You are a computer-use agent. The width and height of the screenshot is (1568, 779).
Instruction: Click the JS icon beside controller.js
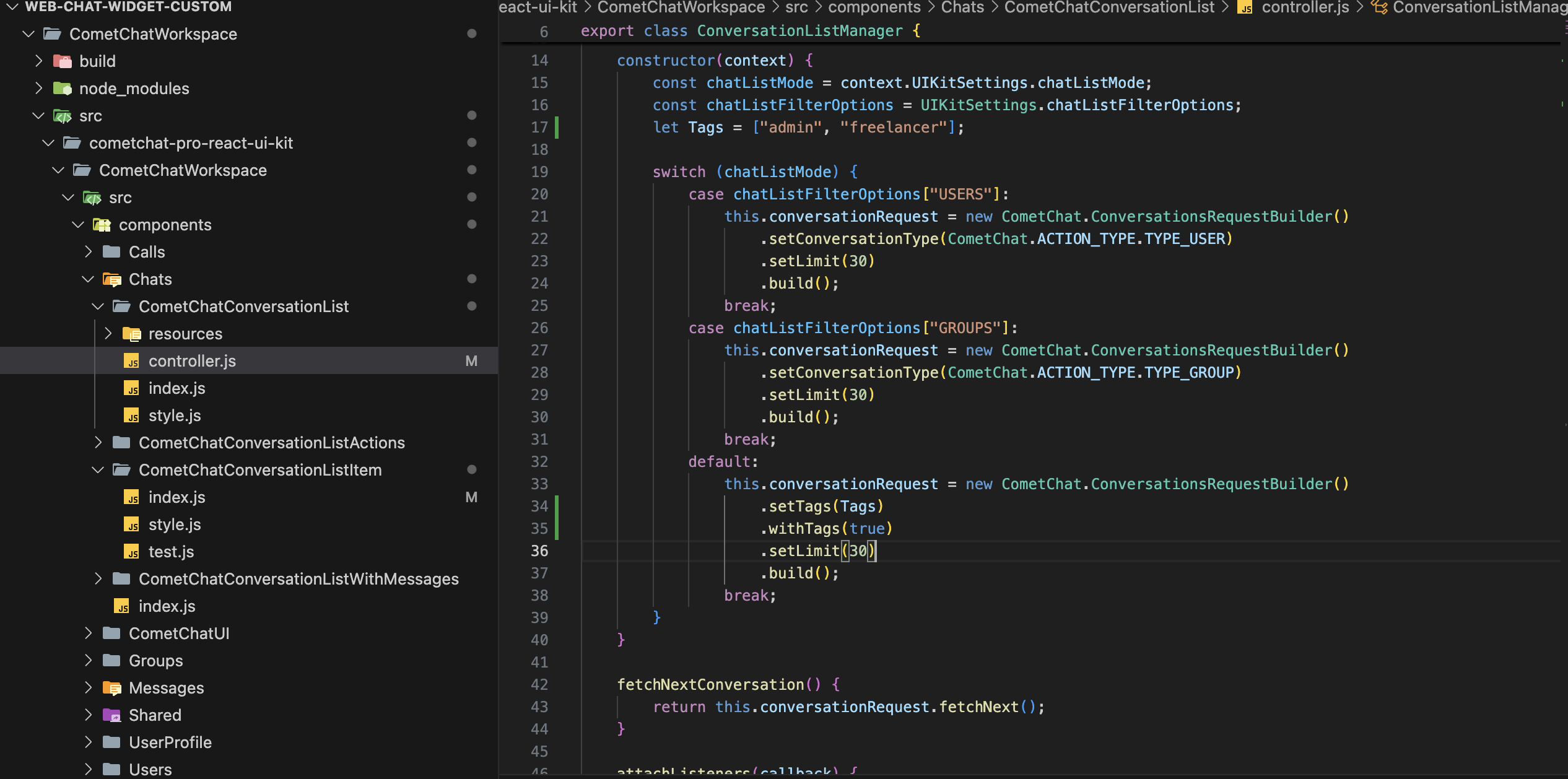tap(132, 361)
